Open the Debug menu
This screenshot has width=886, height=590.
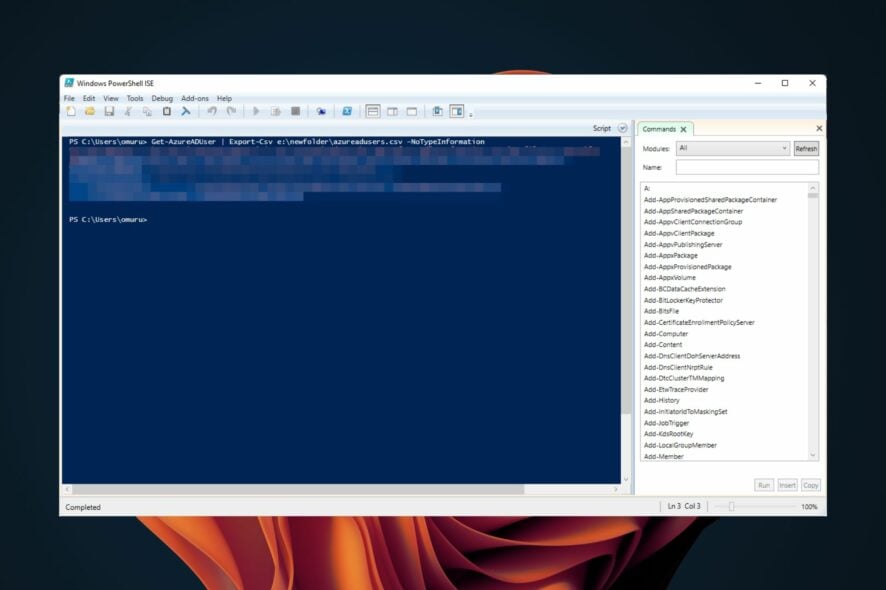[x=161, y=98]
